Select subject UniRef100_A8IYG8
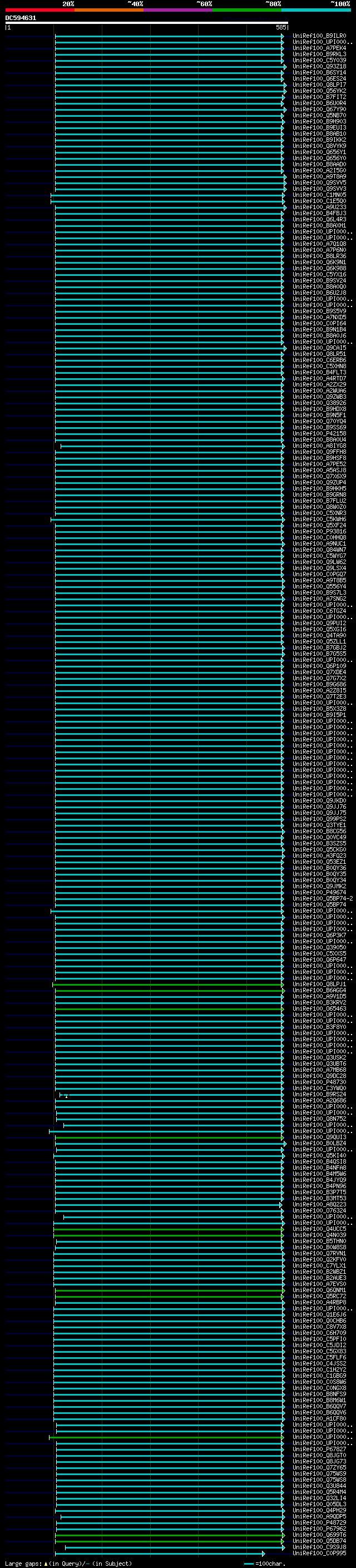Screen dimensions: 356x1568 point(319,446)
